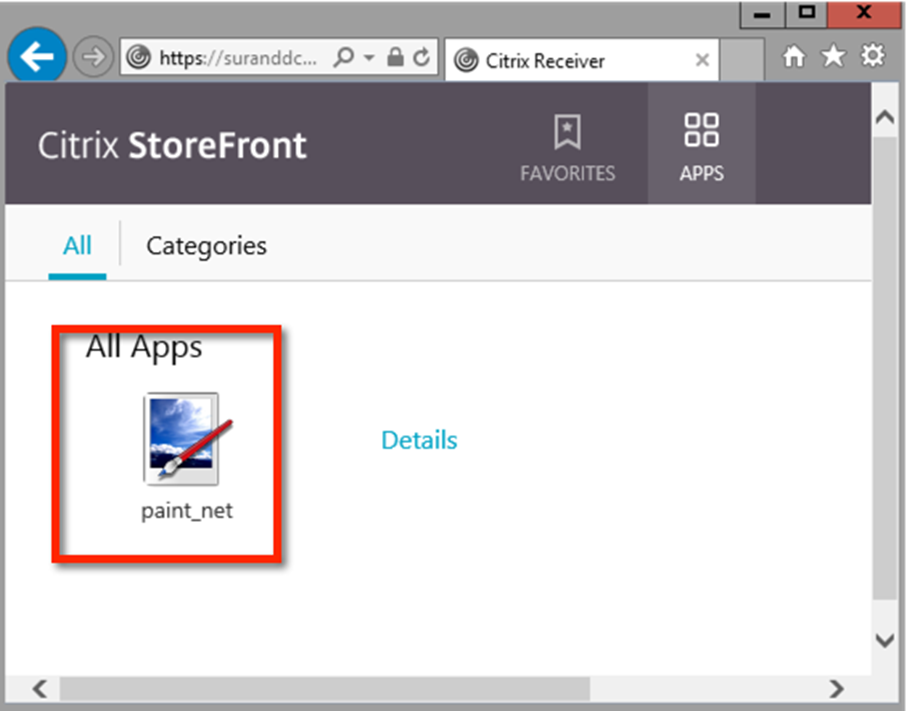
Task: Click the Citrix site icon in address bar
Action: [x=139, y=58]
